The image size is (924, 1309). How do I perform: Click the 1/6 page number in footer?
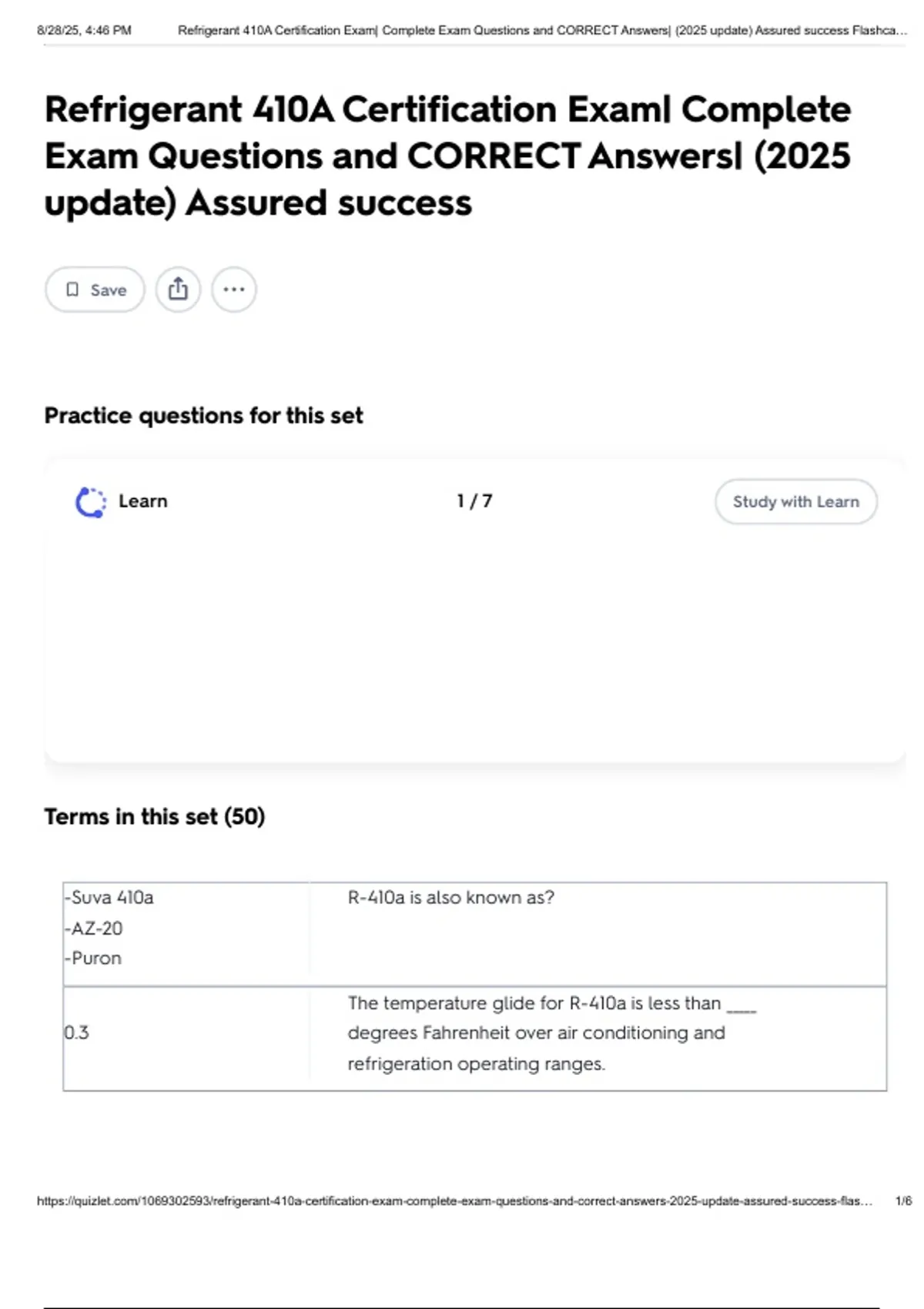(903, 1200)
